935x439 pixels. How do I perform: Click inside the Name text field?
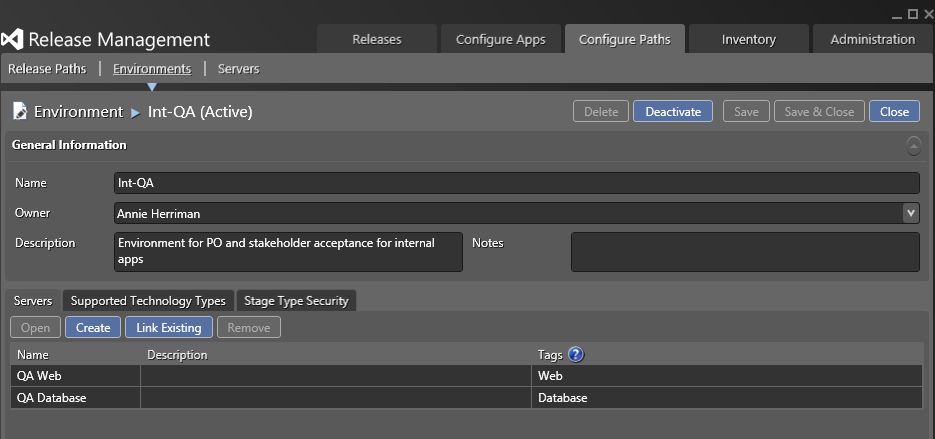[516, 183]
